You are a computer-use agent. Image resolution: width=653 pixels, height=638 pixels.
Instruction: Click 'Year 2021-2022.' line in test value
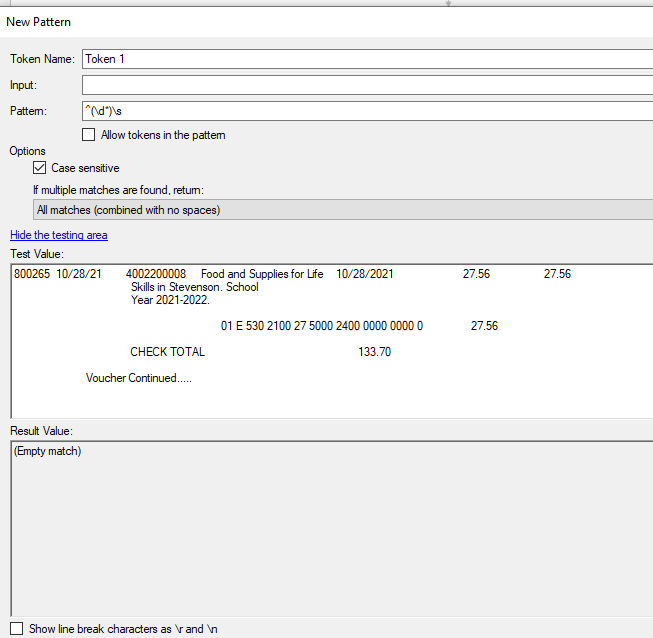170,300
